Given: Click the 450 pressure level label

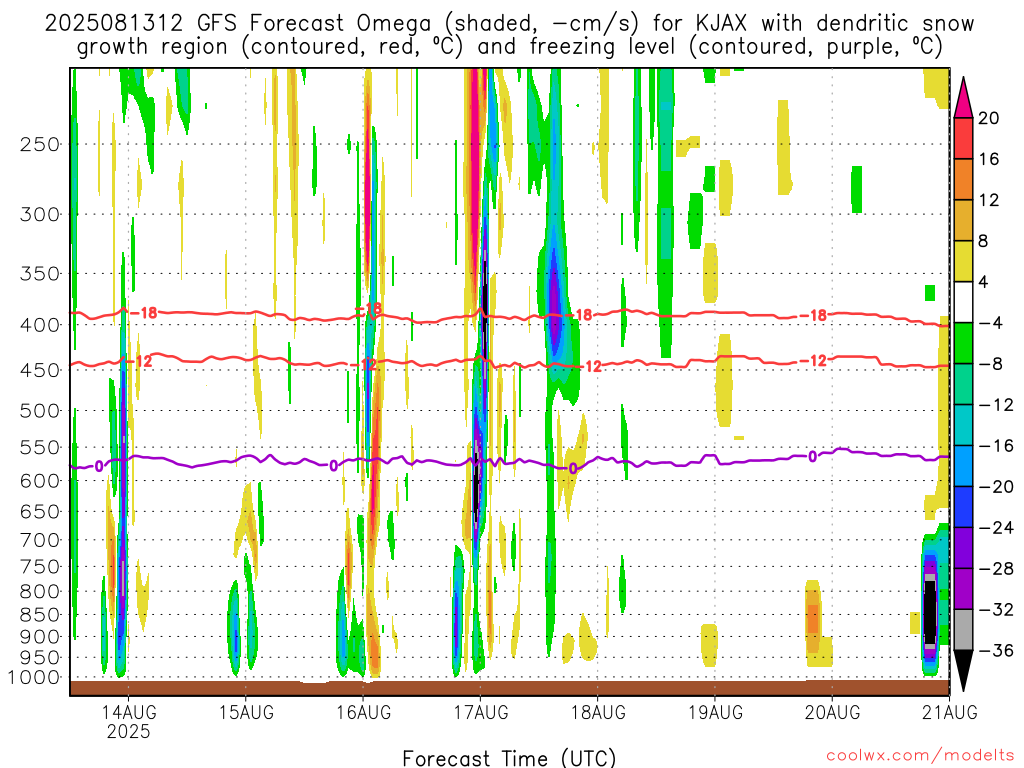Looking at the screenshot, I should click(40, 370).
